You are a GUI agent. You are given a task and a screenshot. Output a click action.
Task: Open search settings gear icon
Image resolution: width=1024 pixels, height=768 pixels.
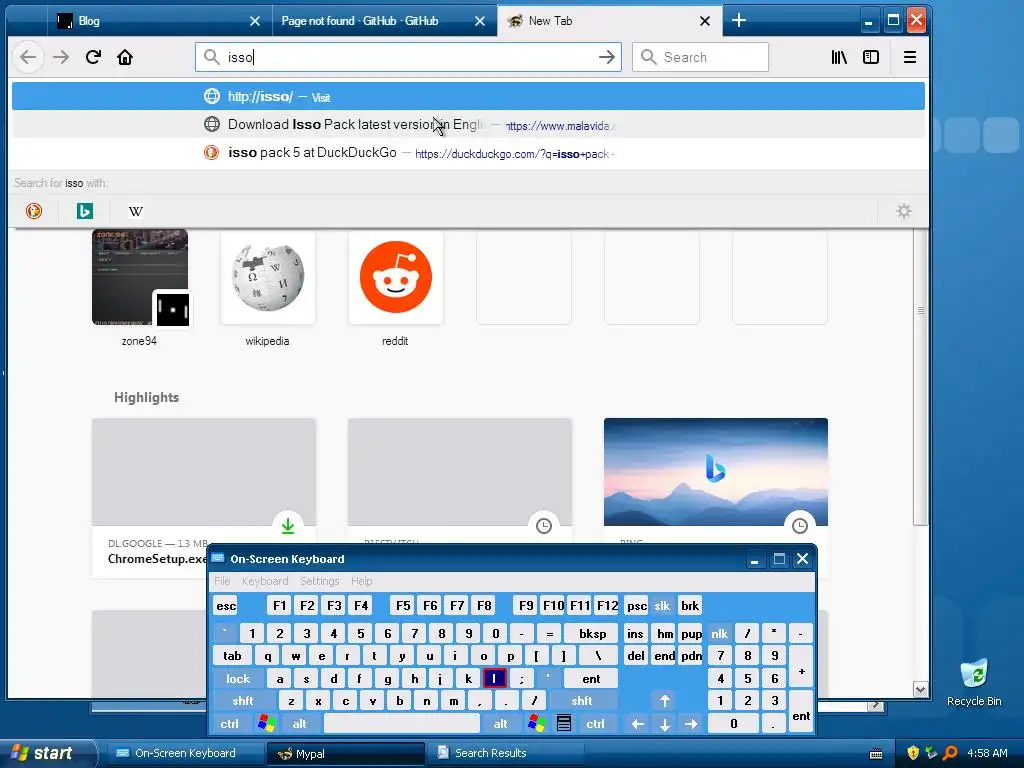point(904,211)
